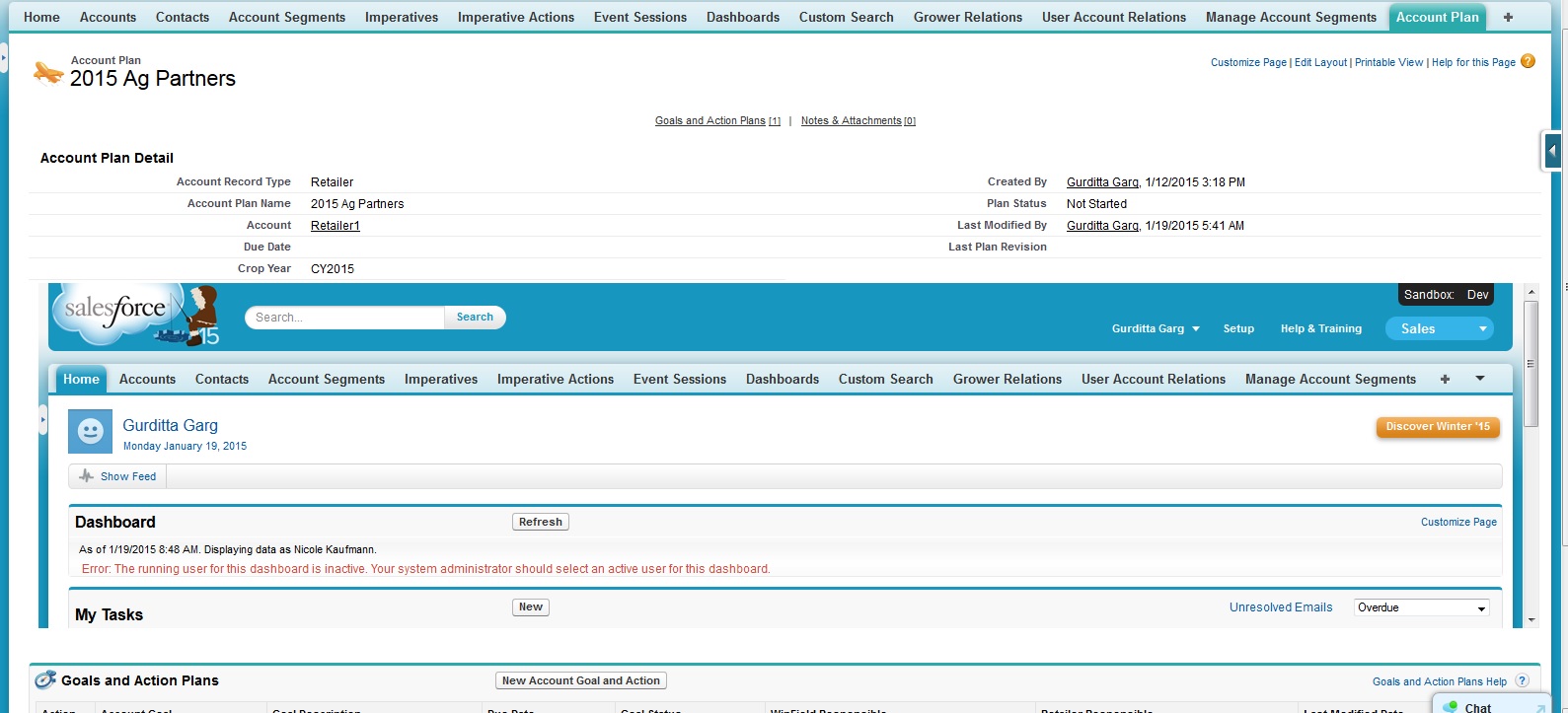Screen dimensions: 1568x713
Task: Open Help & Training link
Action: click(x=1320, y=328)
